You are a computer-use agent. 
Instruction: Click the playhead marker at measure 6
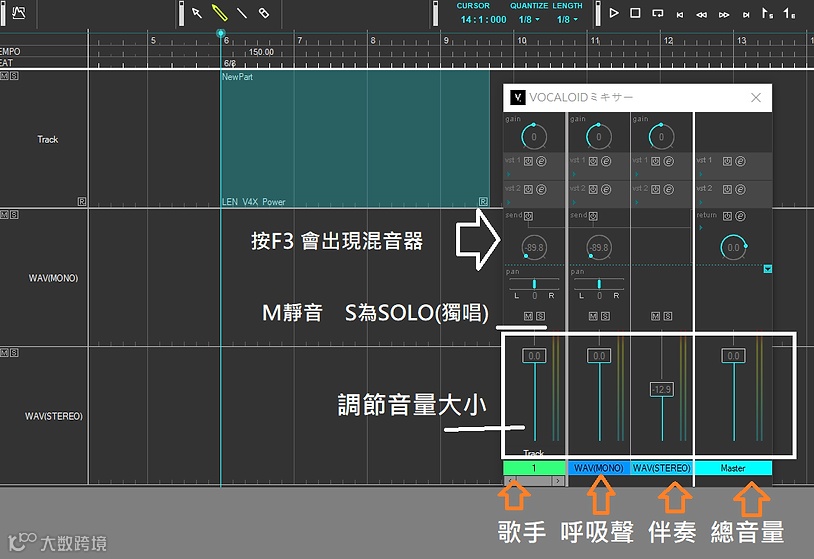[221, 34]
